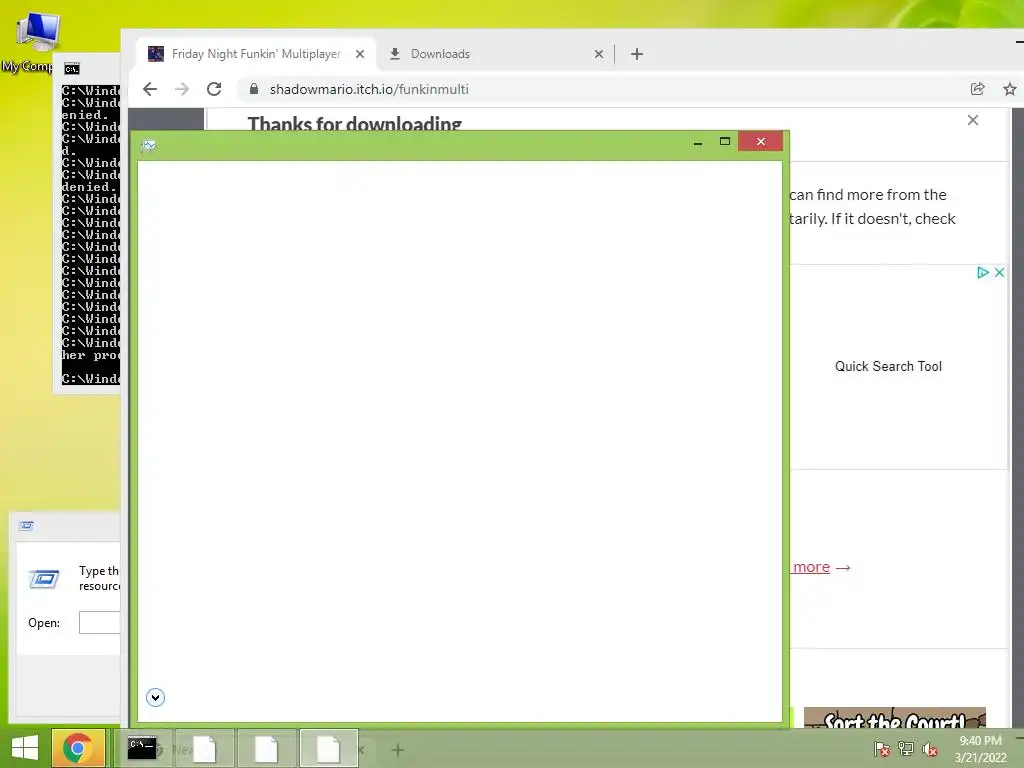Viewport: 1024px width, 768px height.
Task: Close the Downloads tab
Action: pyautogui.click(x=598, y=54)
